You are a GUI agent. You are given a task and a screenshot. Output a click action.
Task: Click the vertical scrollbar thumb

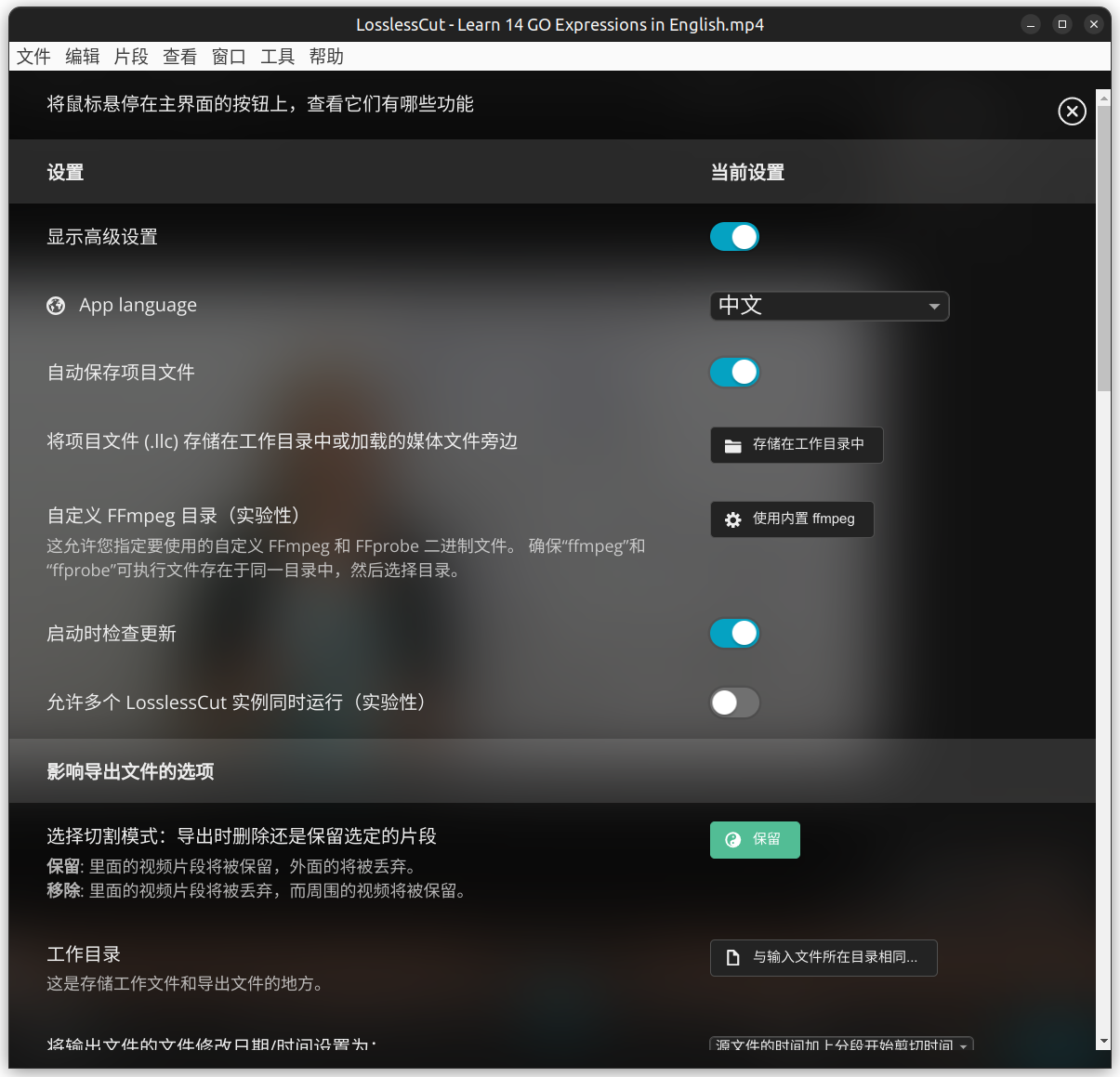point(1103,248)
